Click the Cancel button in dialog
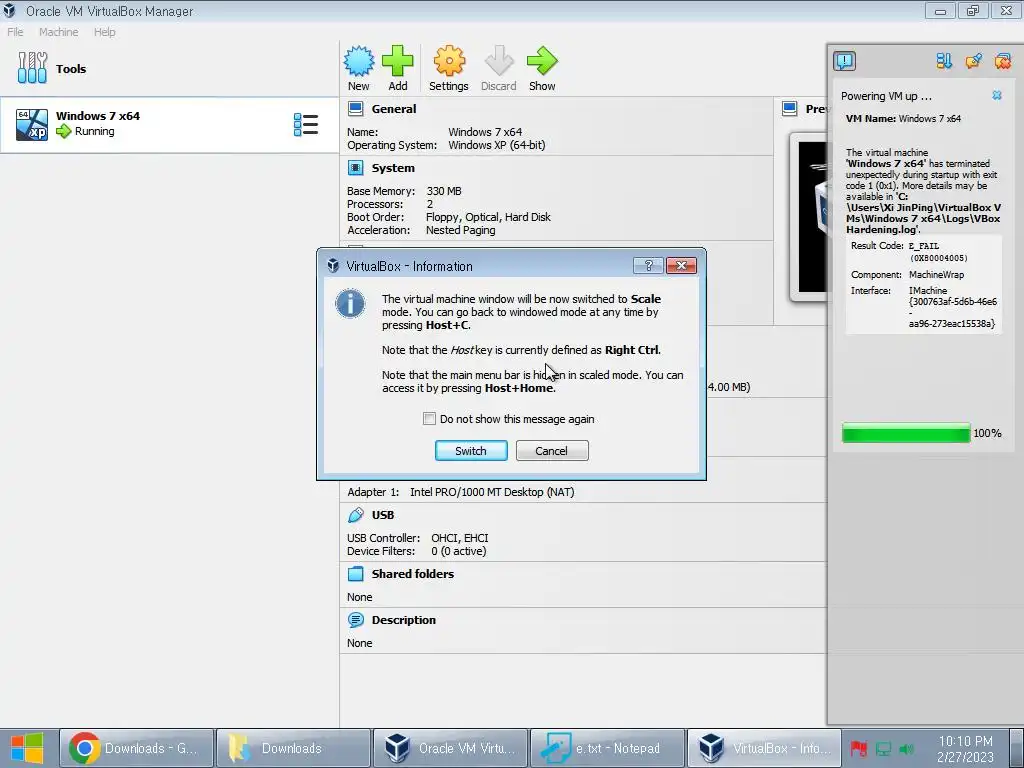 tap(552, 451)
